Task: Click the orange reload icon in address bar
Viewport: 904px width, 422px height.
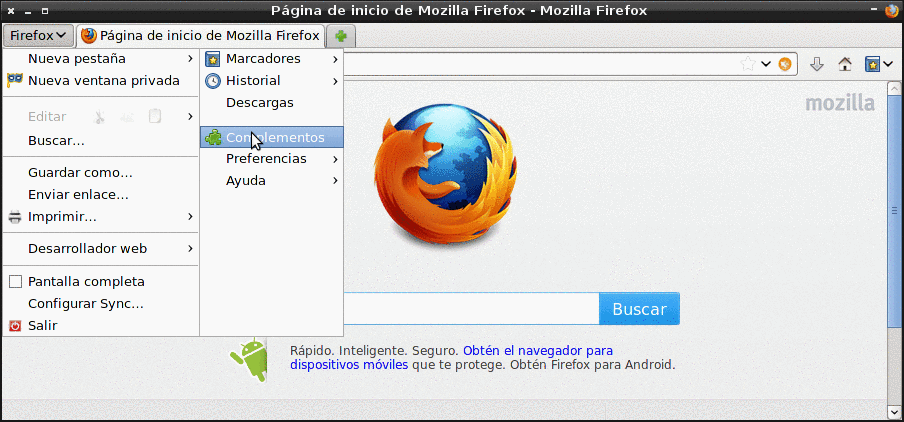Action: click(785, 64)
